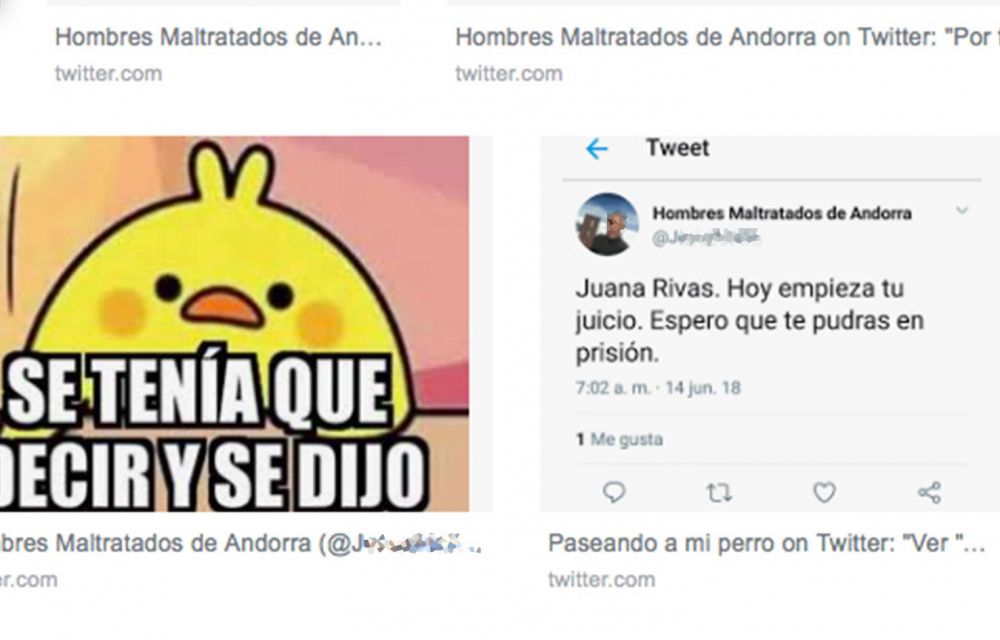The width and height of the screenshot is (1000, 640).
Task: Click the retweet arrows icon
Action: tap(719, 493)
